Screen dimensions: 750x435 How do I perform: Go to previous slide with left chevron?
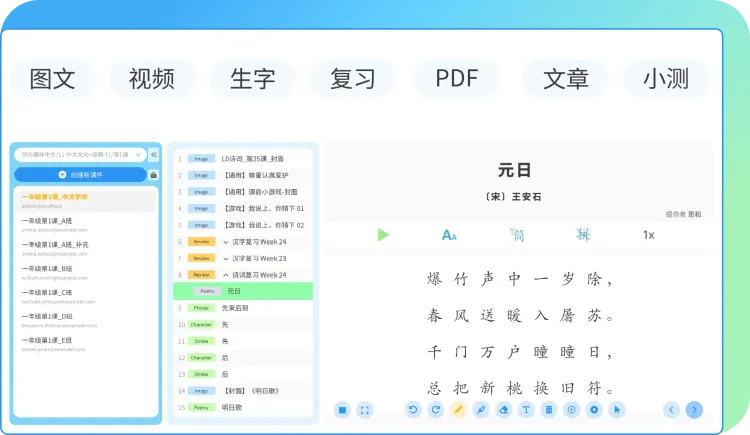click(671, 410)
